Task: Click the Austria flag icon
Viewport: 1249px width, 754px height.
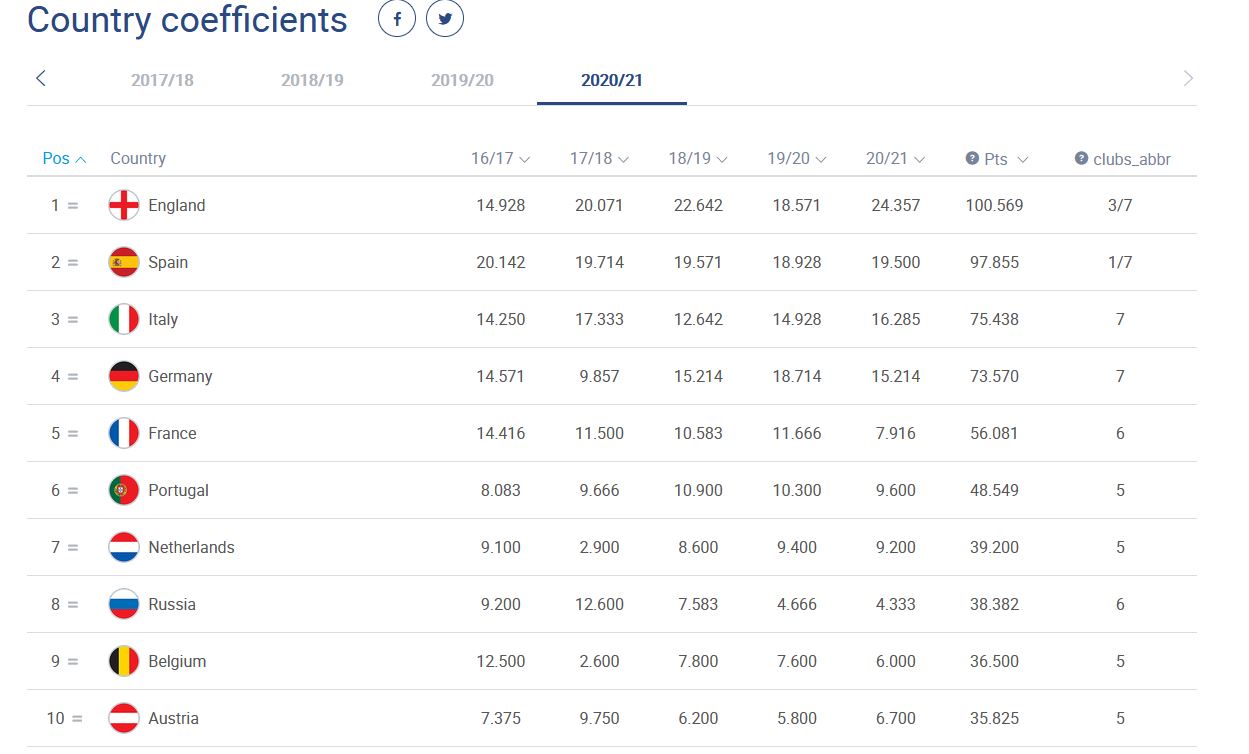Action: point(124,718)
